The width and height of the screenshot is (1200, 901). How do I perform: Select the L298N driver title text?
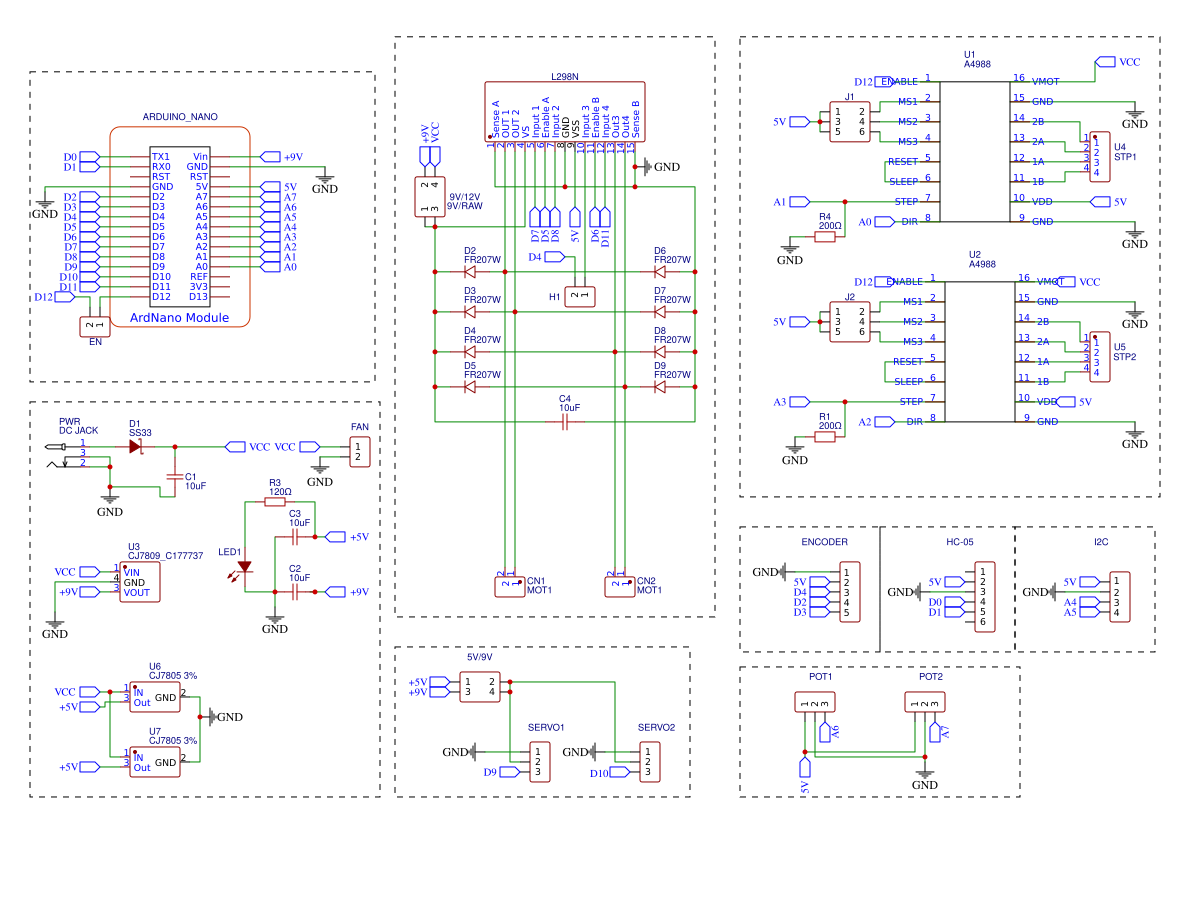click(564, 76)
